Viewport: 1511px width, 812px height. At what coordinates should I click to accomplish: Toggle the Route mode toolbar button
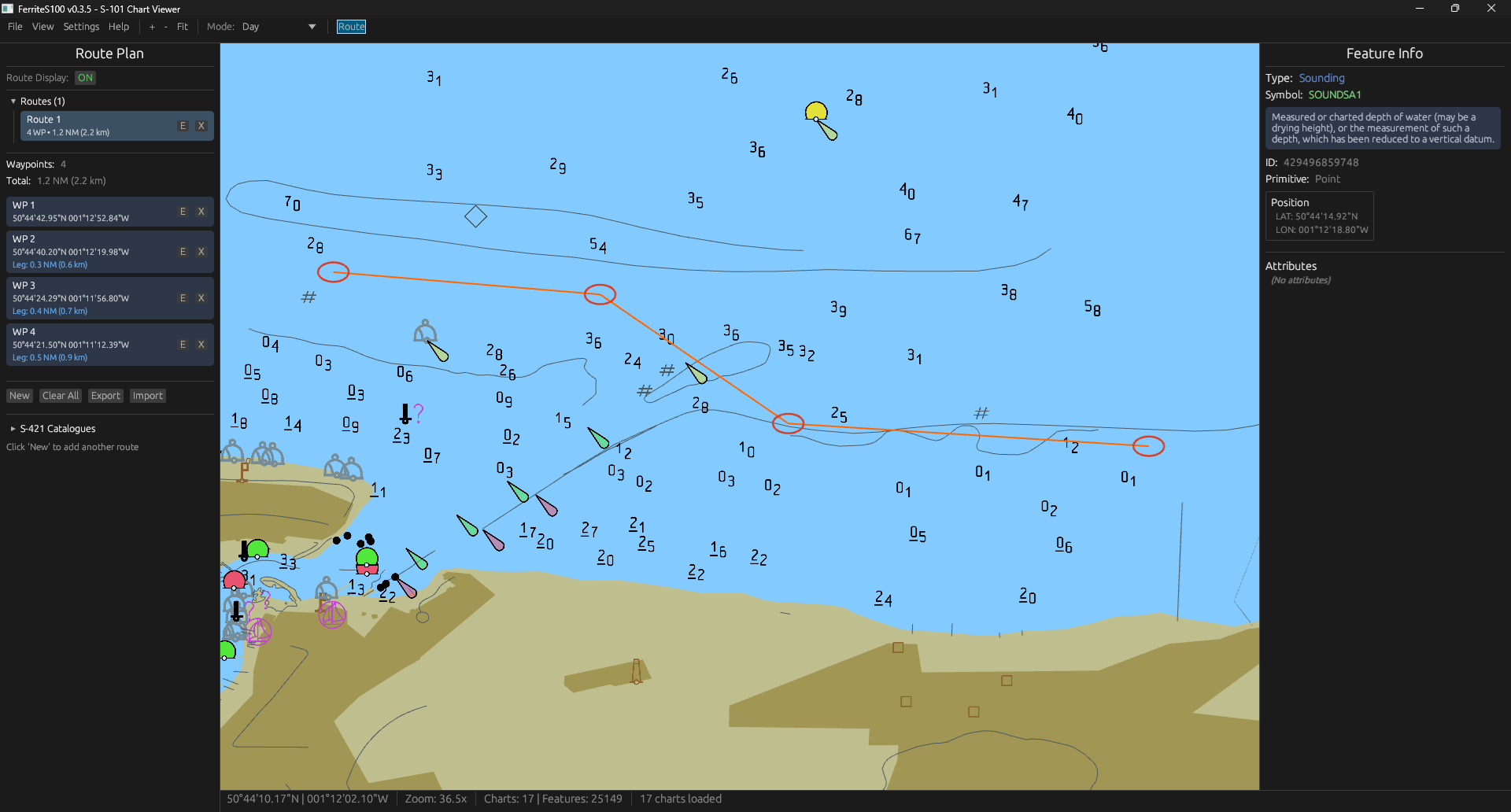[351, 27]
